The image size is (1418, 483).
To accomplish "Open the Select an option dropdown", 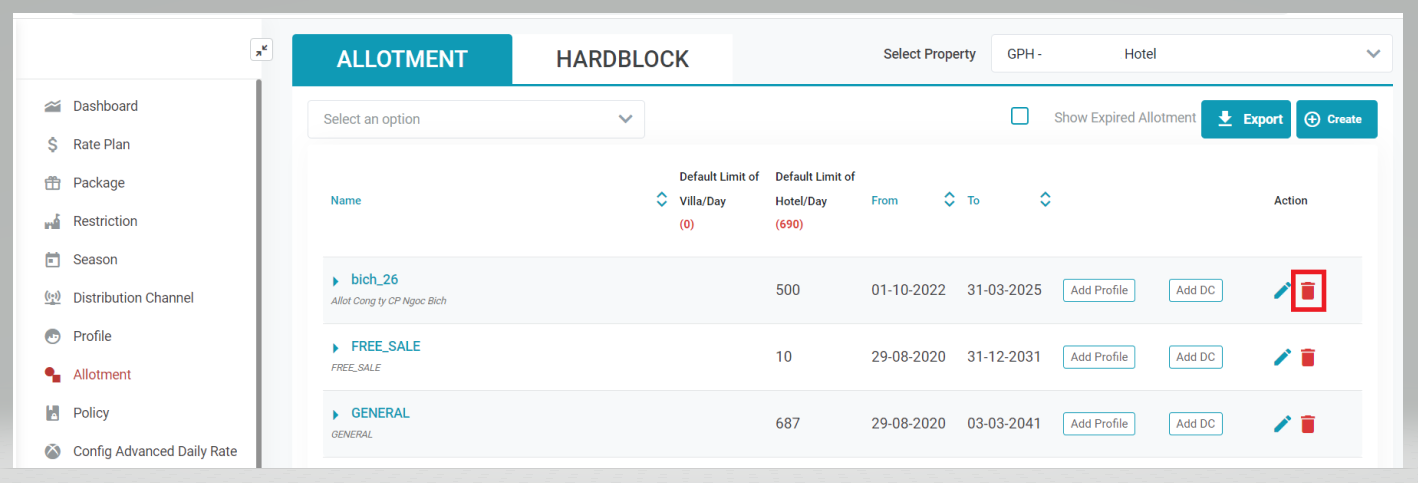I will (x=476, y=119).
